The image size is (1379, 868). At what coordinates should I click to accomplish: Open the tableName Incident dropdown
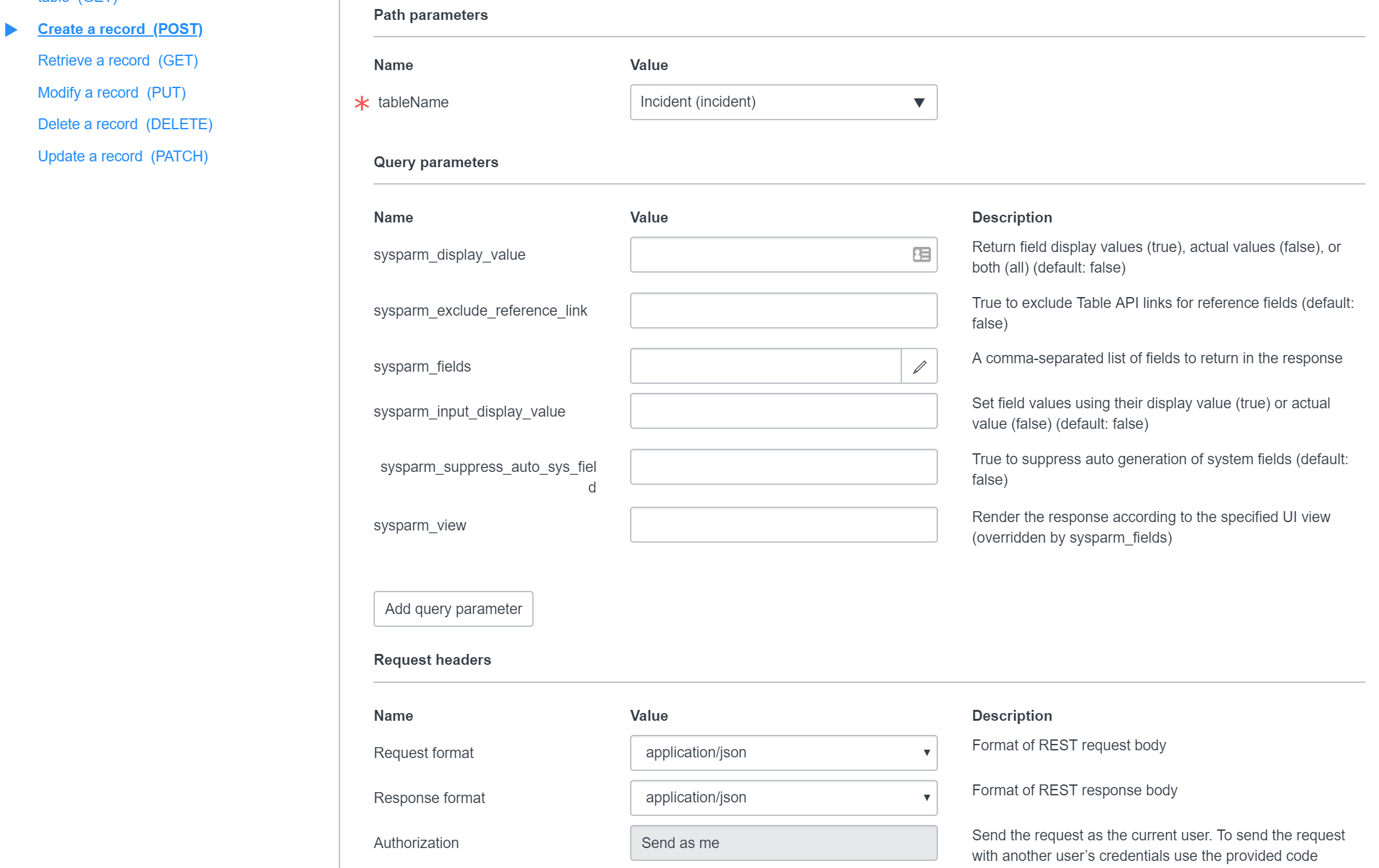(783, 102)
